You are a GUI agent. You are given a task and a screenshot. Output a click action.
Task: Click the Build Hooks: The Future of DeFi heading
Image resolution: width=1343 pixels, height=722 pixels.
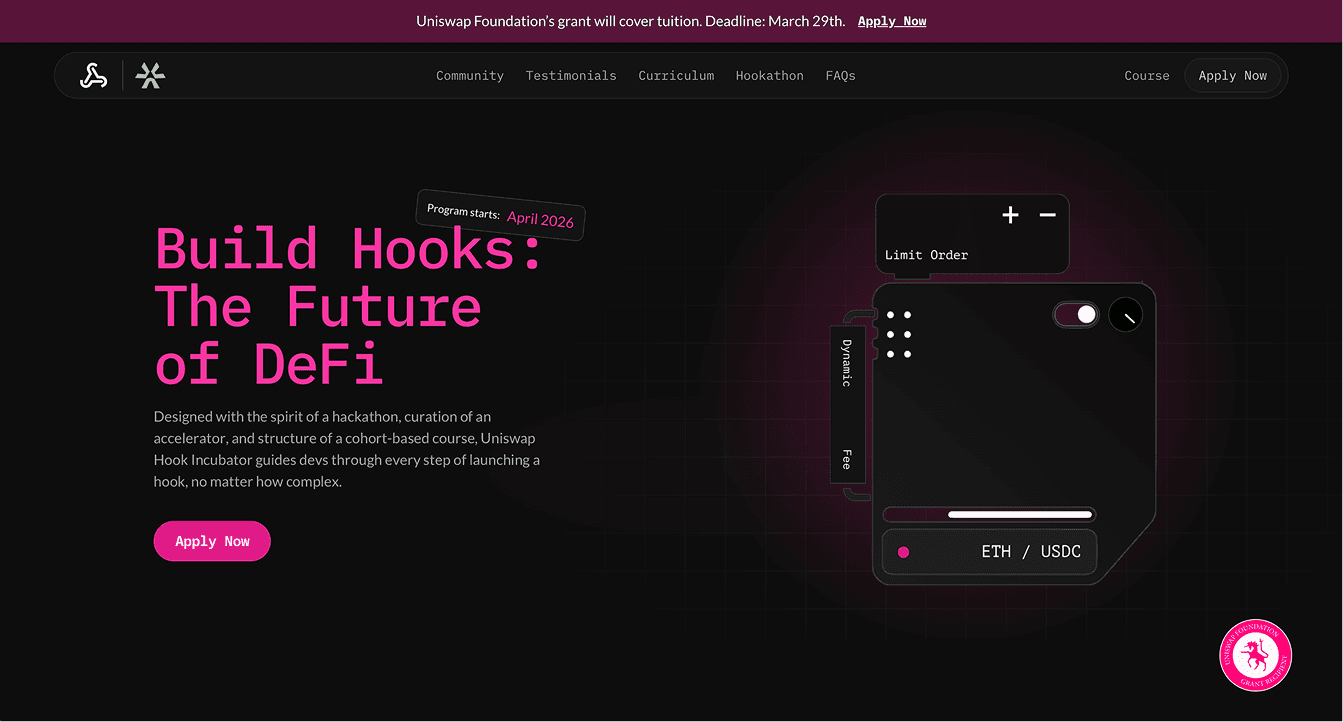tap(349, 305)
